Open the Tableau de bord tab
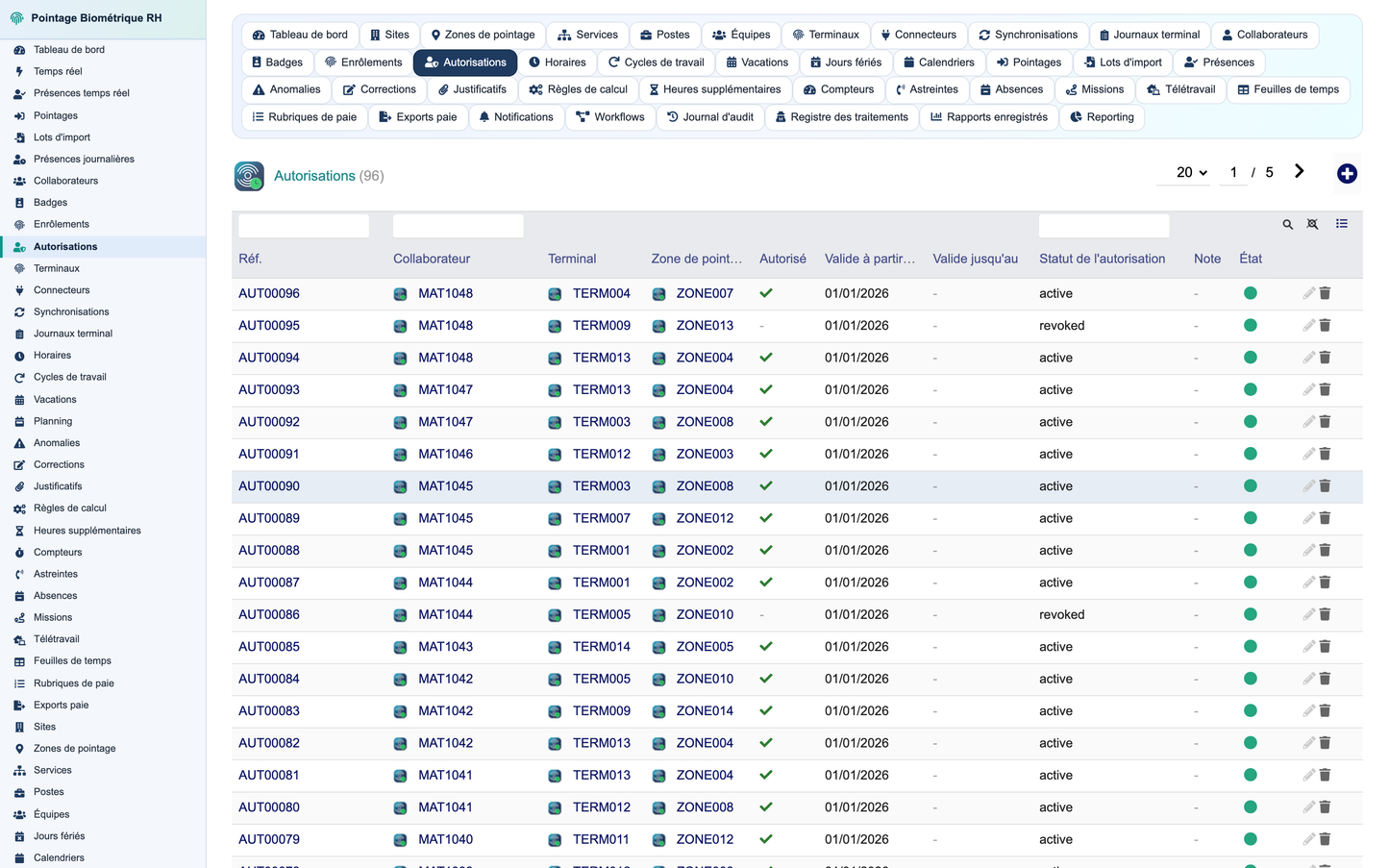Viewport: 1389px width, 868px height. tap(300, 35)
